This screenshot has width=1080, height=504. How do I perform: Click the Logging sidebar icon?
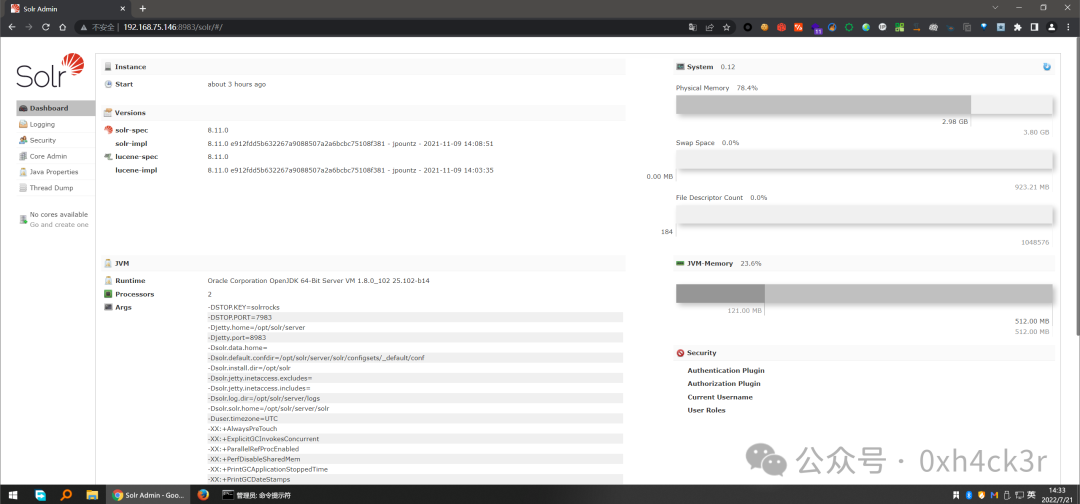23,125
